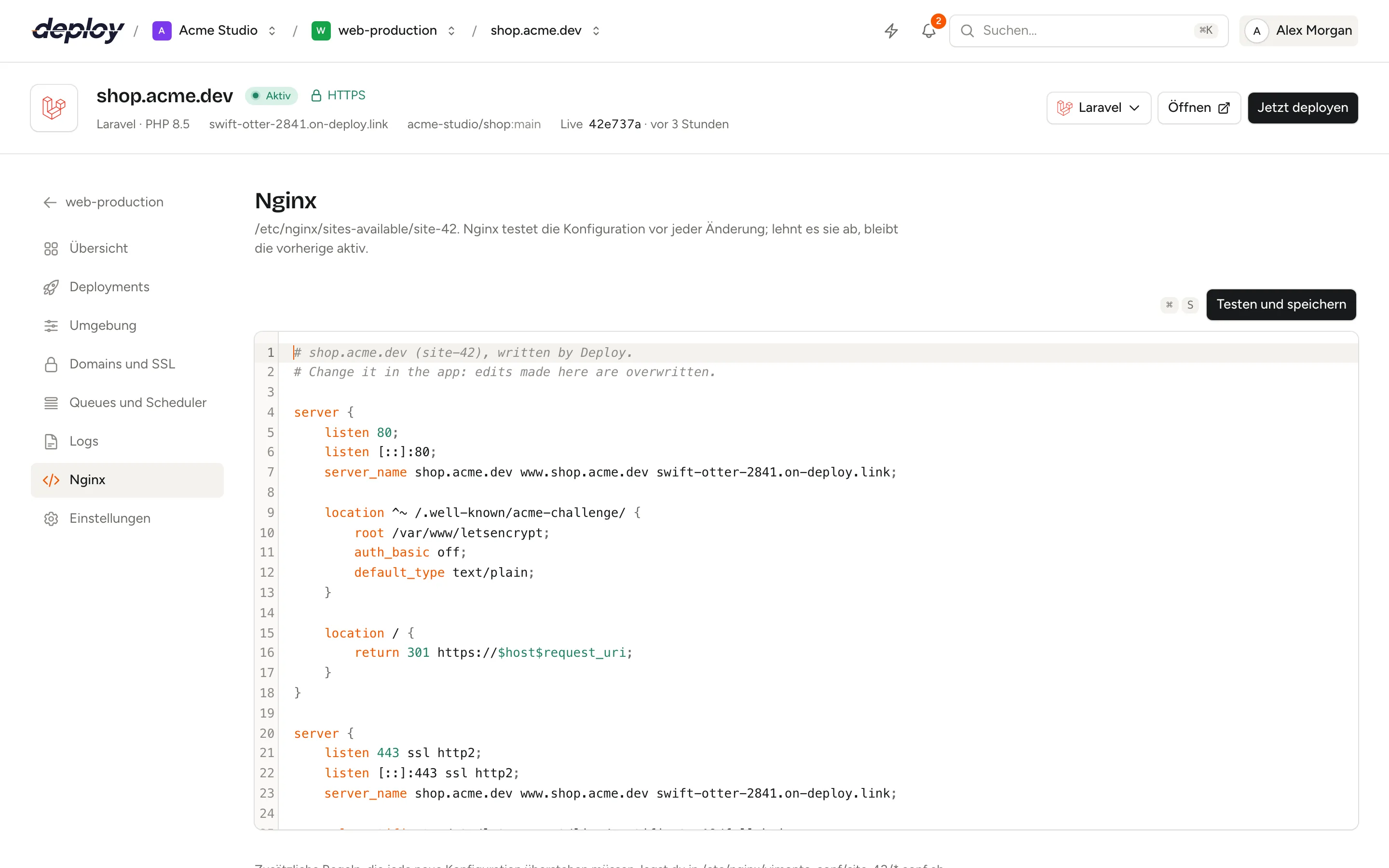Click swift-otter-2841.on-deploy.link in the site header
This screenshot has width=1389, height=868.
tap(299, 124)
